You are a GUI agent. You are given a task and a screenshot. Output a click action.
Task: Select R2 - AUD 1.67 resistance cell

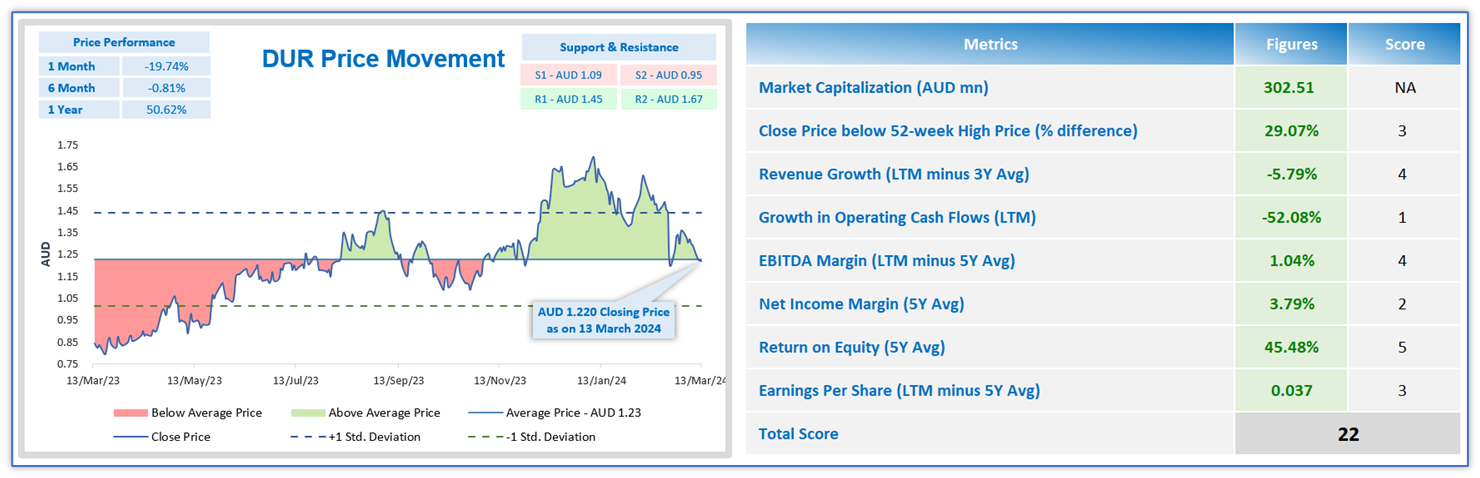668,99
